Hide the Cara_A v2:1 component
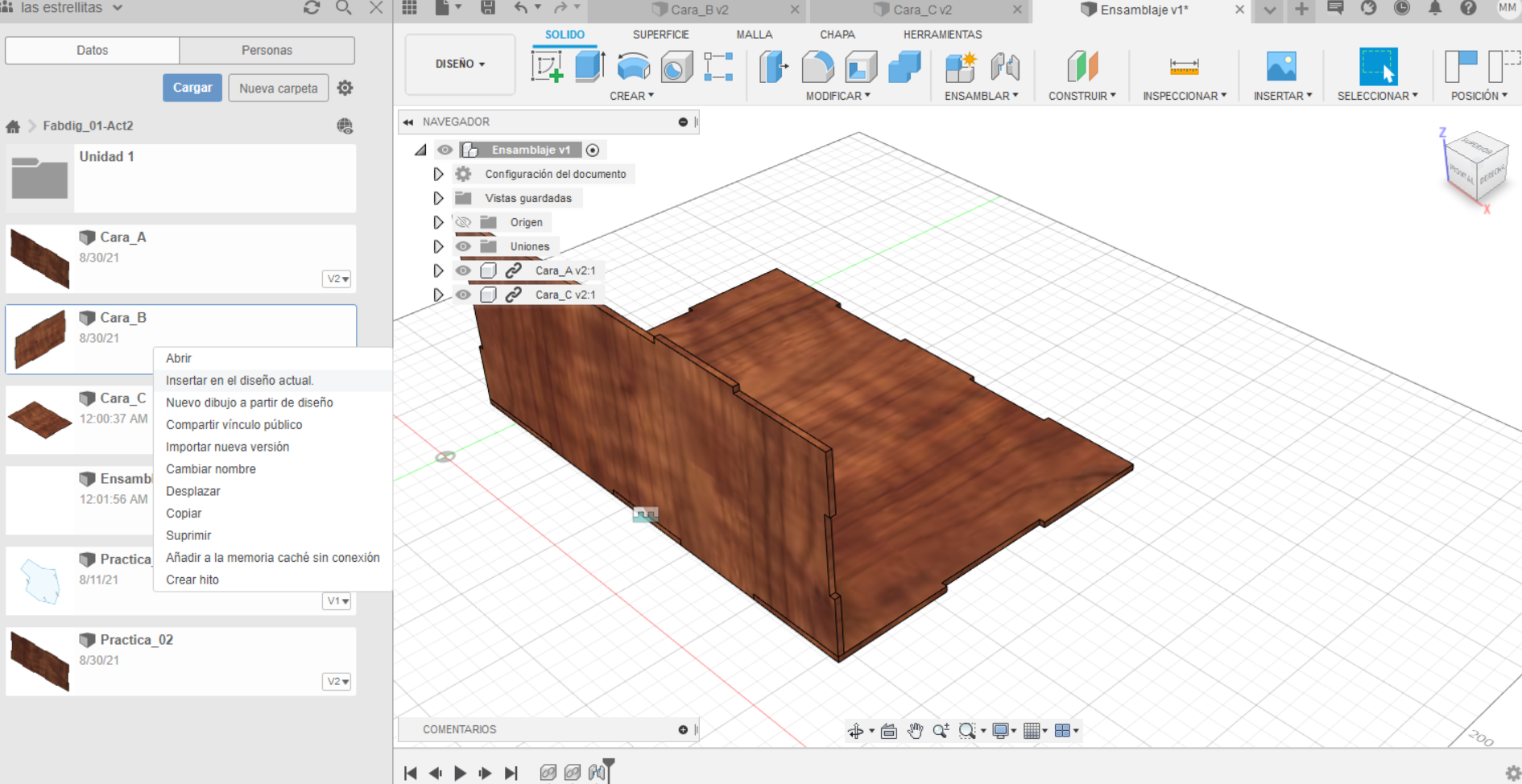The height and width of the screenshot is (784, 1522). (x=463, y=270)
